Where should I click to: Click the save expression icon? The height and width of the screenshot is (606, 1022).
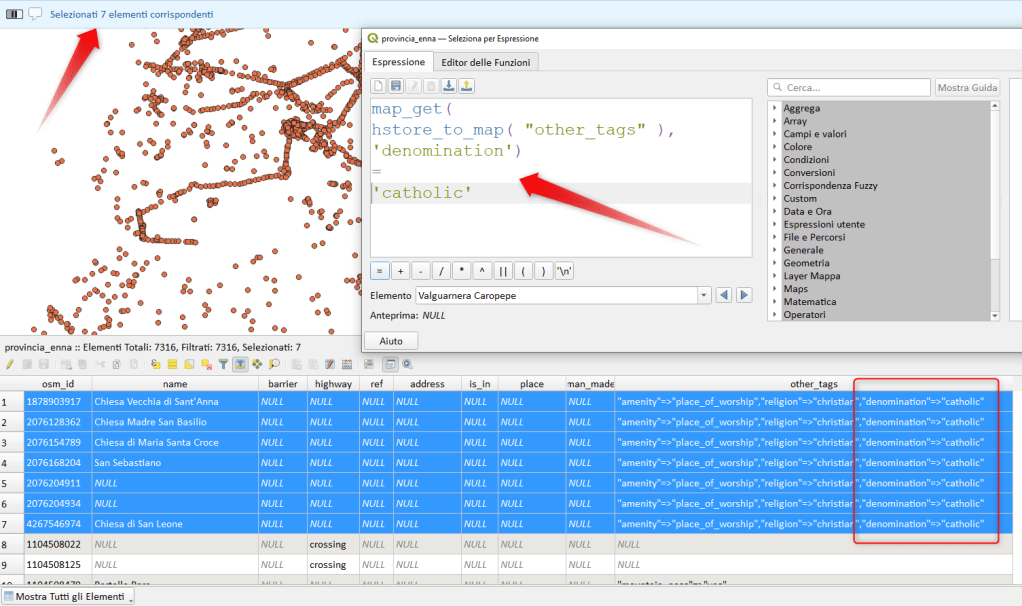396,87
